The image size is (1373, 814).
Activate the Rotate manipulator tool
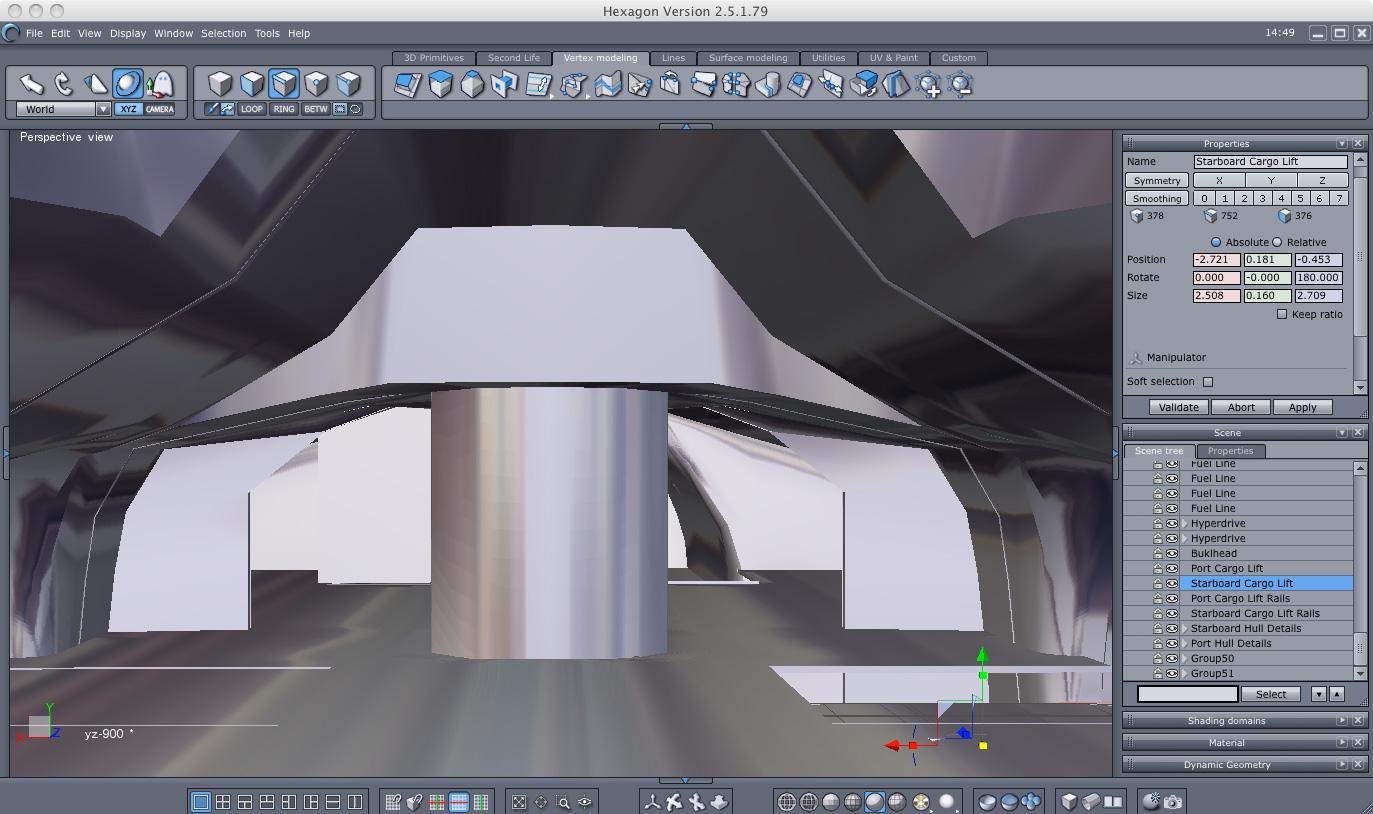pos(64,84)
